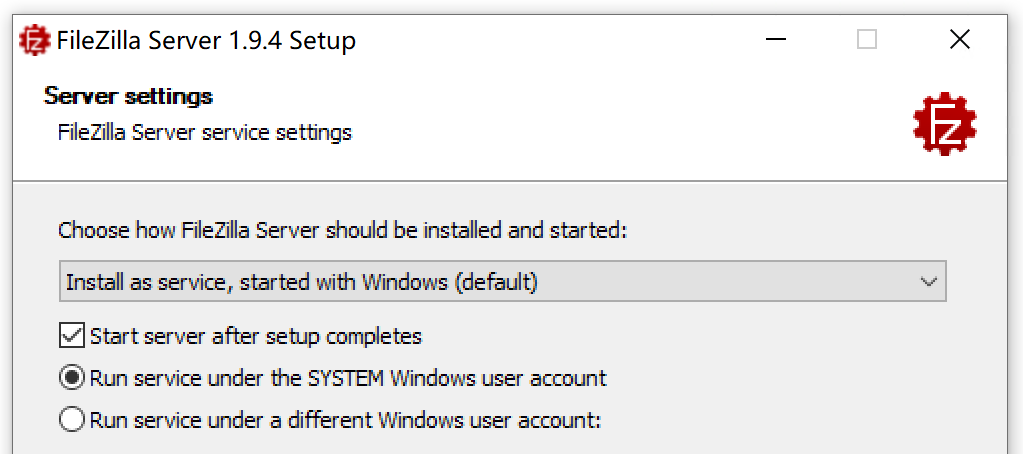The image size is (1023, 454).
Task: Uncheck the Start server after setup checkbox
Action: 72,337
